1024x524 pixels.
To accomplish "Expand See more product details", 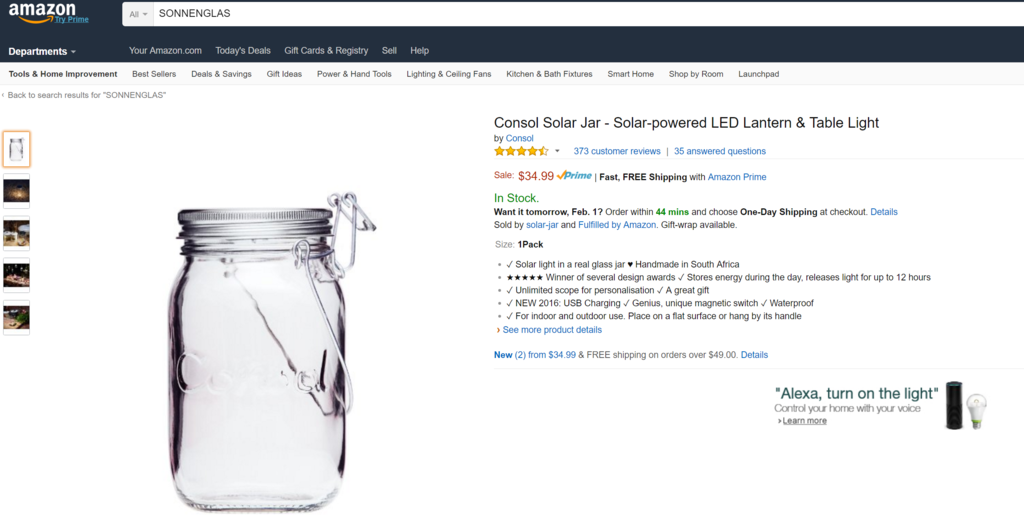I will coord(552,330).
